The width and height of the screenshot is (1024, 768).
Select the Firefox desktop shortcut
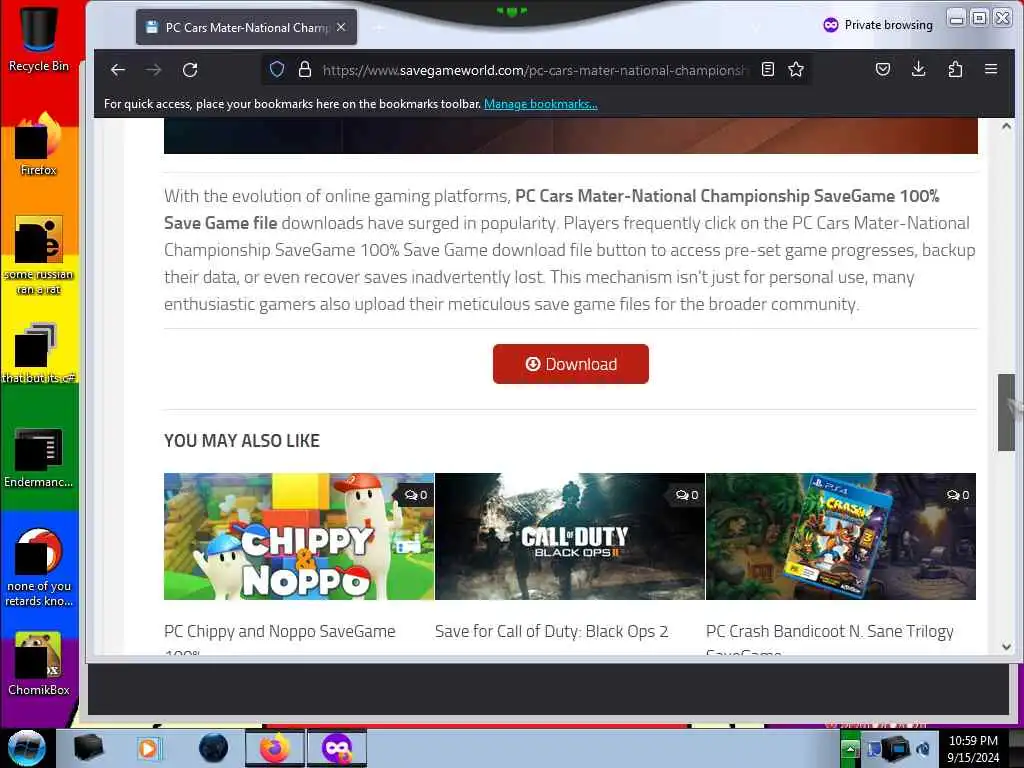39,144
